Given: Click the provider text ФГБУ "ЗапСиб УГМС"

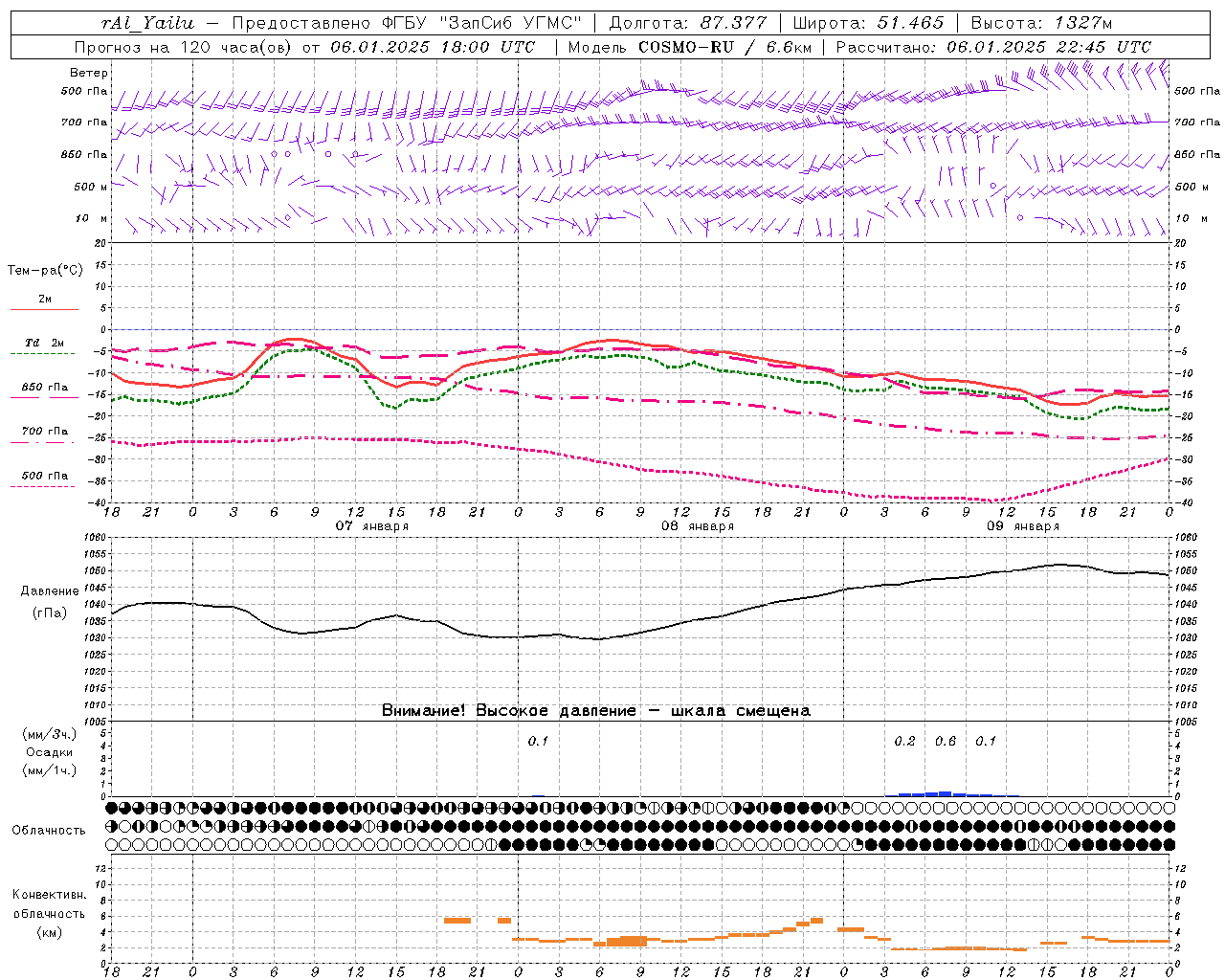Looking at the screenshot, I should (482, 23).
